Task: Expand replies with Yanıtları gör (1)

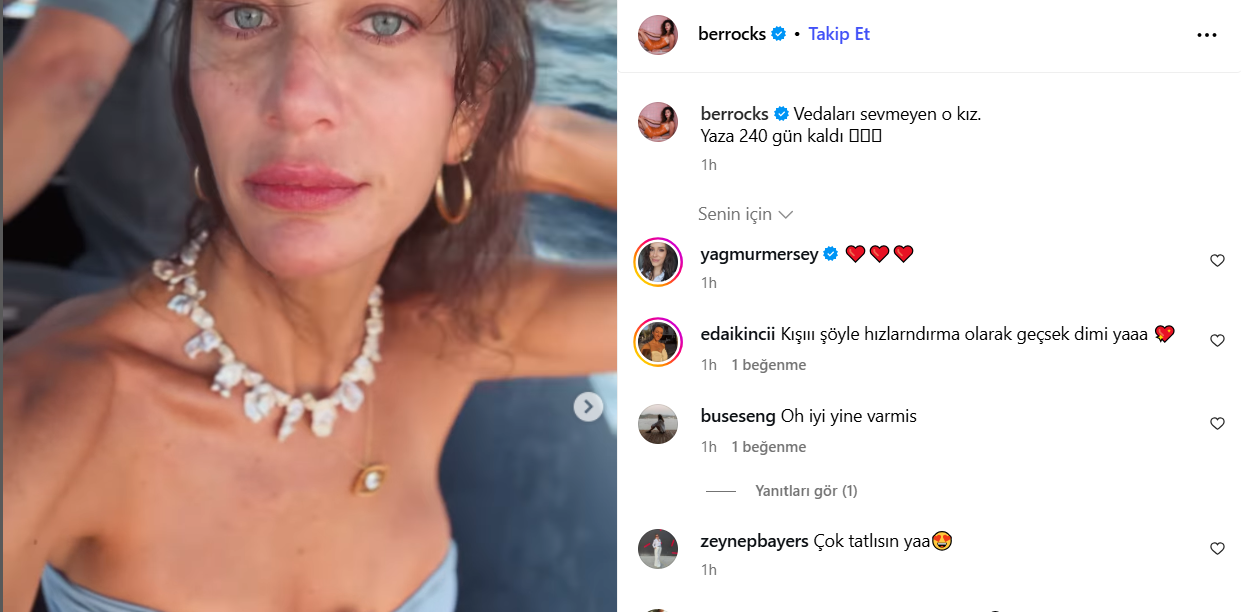Action: [x=806, y=491]
